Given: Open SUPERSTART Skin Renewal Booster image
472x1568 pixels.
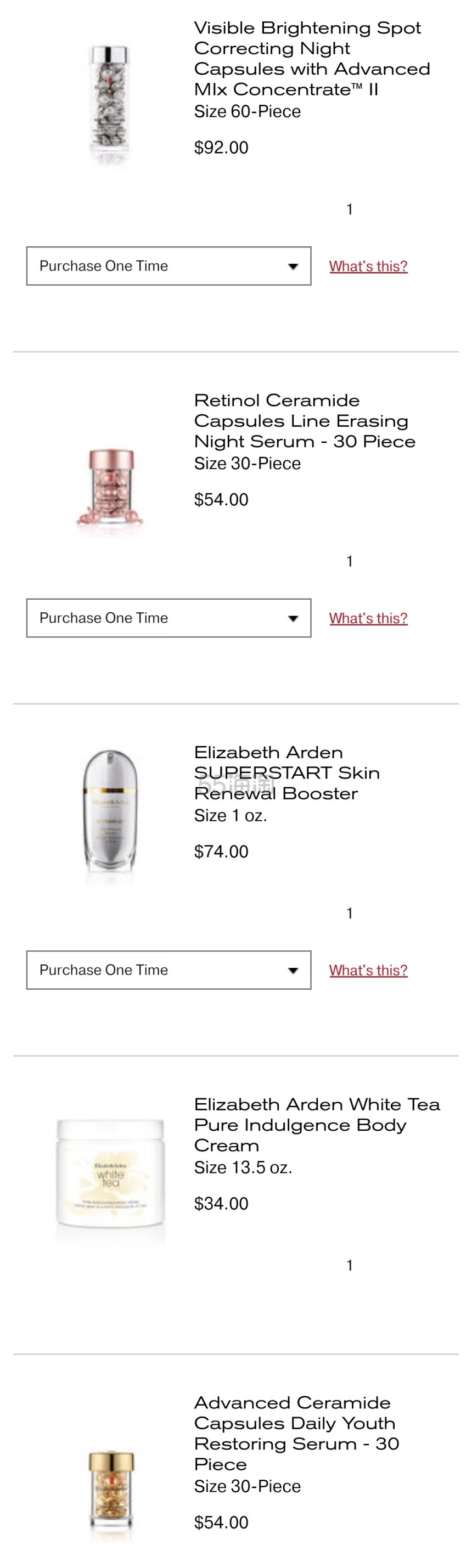Looking at the screenshot, I should (x=110, y=816).
